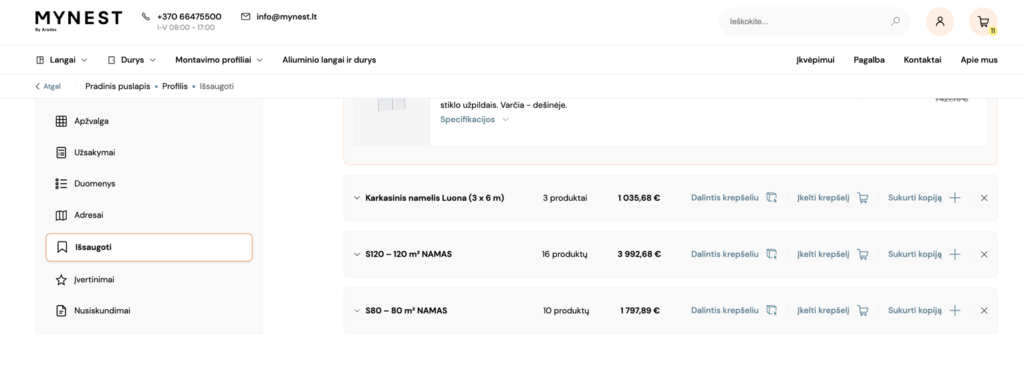Screen dimensions: 1024x372
Task: Click the grid icon next to Apžvalga
Action: (61, 121)
